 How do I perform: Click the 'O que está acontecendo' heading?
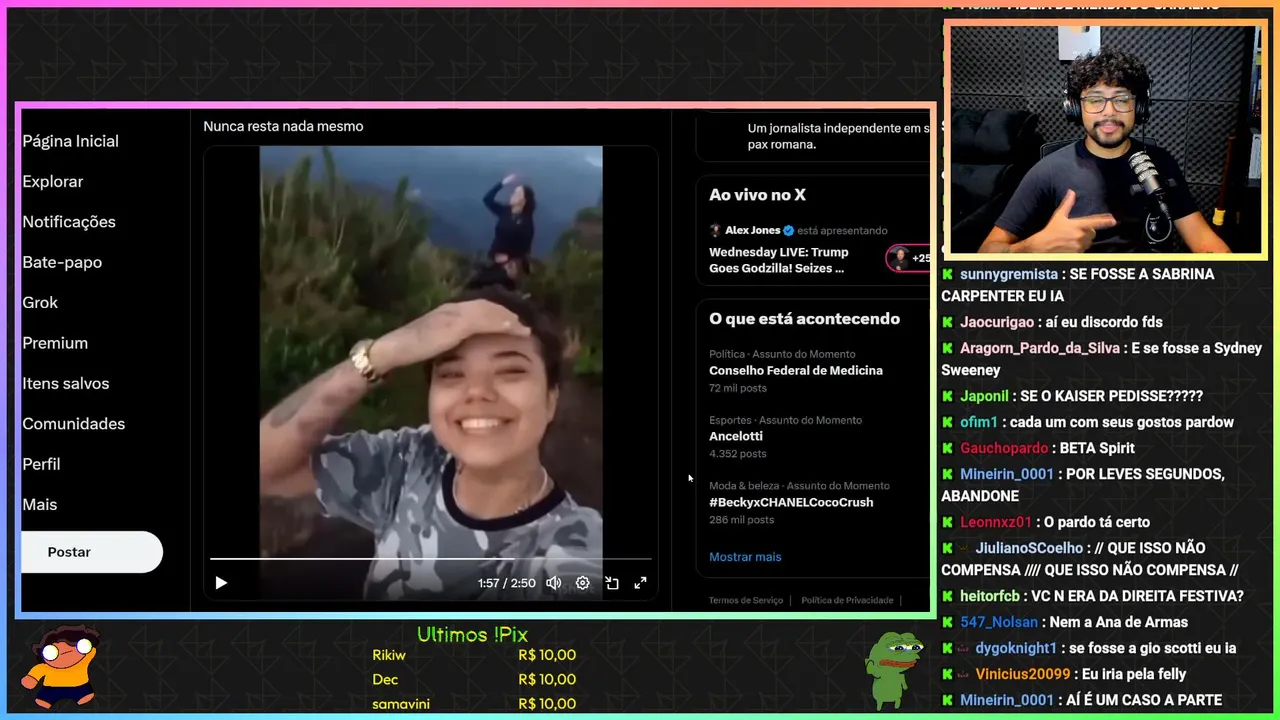804,319
